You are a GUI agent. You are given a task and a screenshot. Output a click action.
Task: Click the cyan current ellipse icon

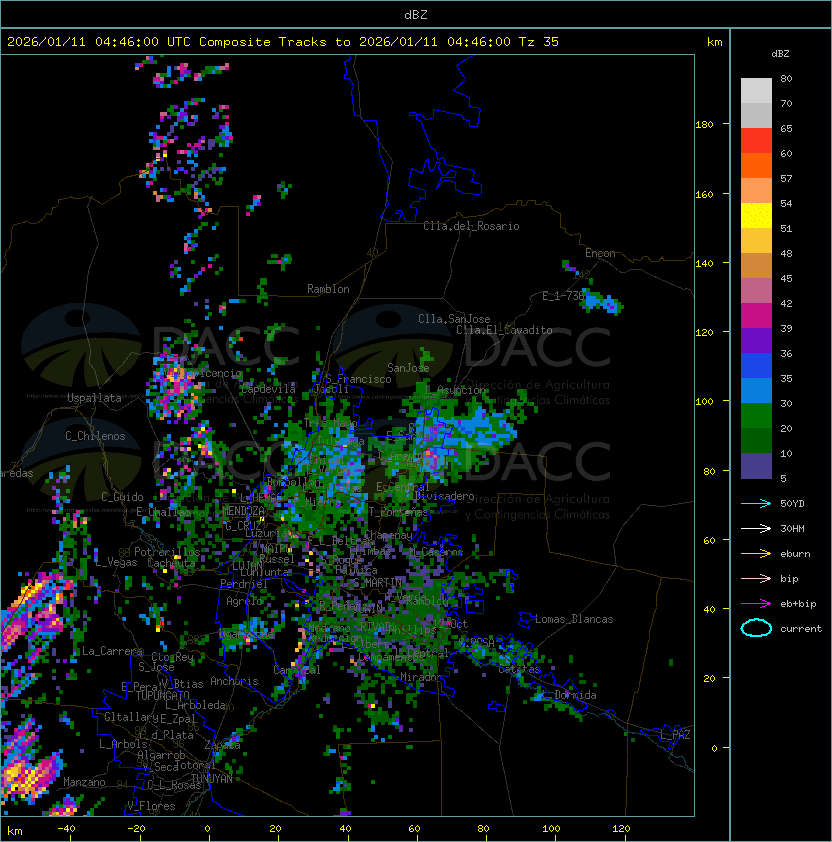coord(756,628)
